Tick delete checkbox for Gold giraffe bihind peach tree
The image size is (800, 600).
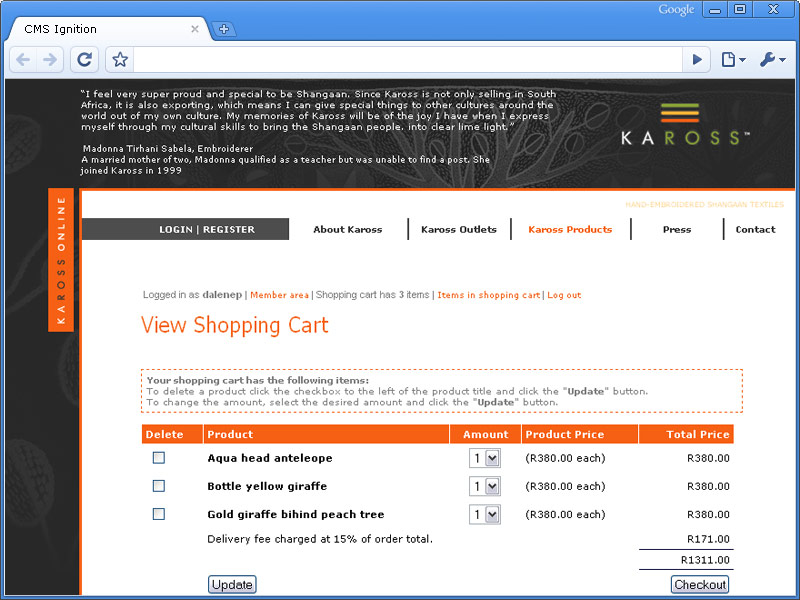(159, 514)
